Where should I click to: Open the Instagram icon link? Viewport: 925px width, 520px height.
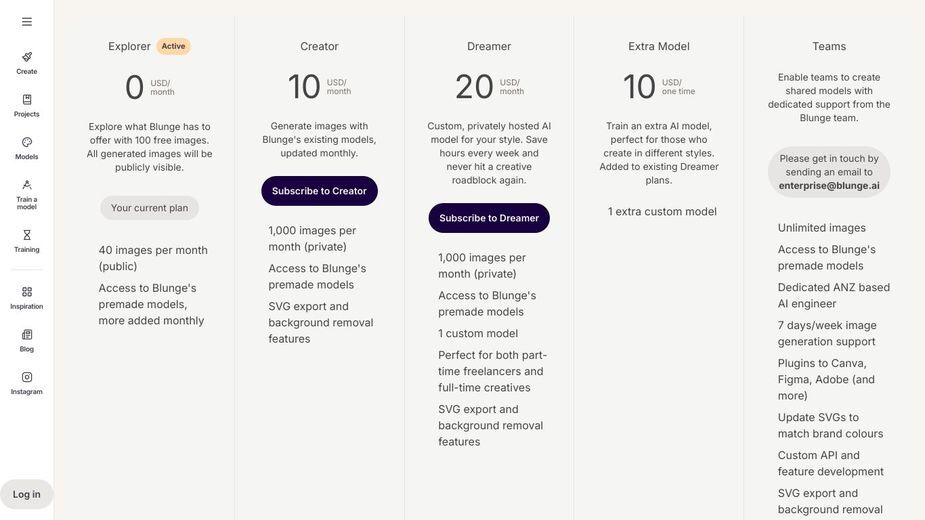pyautogui.click(x=27, y=377)
